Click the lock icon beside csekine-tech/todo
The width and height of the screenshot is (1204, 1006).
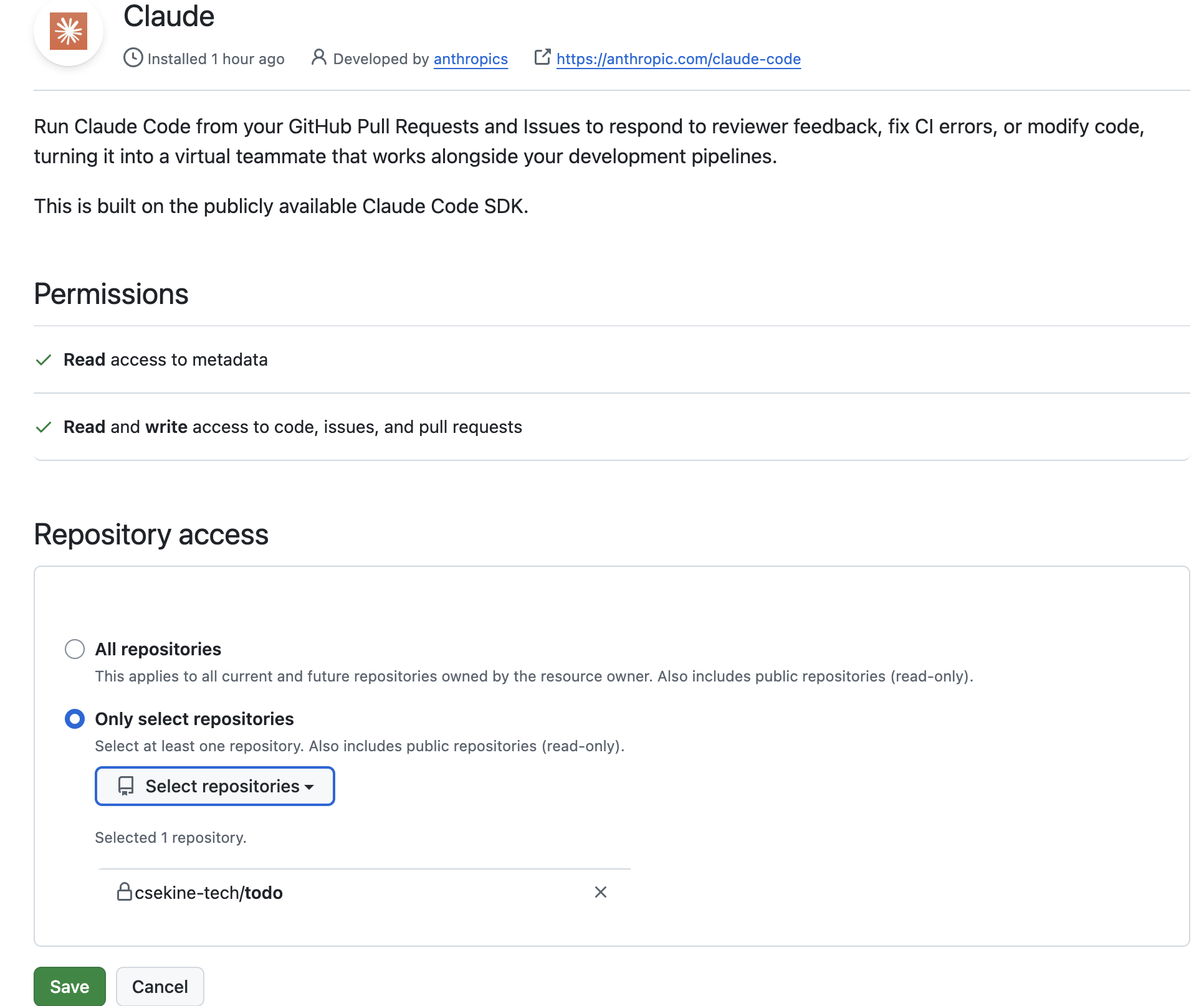[x=126, y=892]
